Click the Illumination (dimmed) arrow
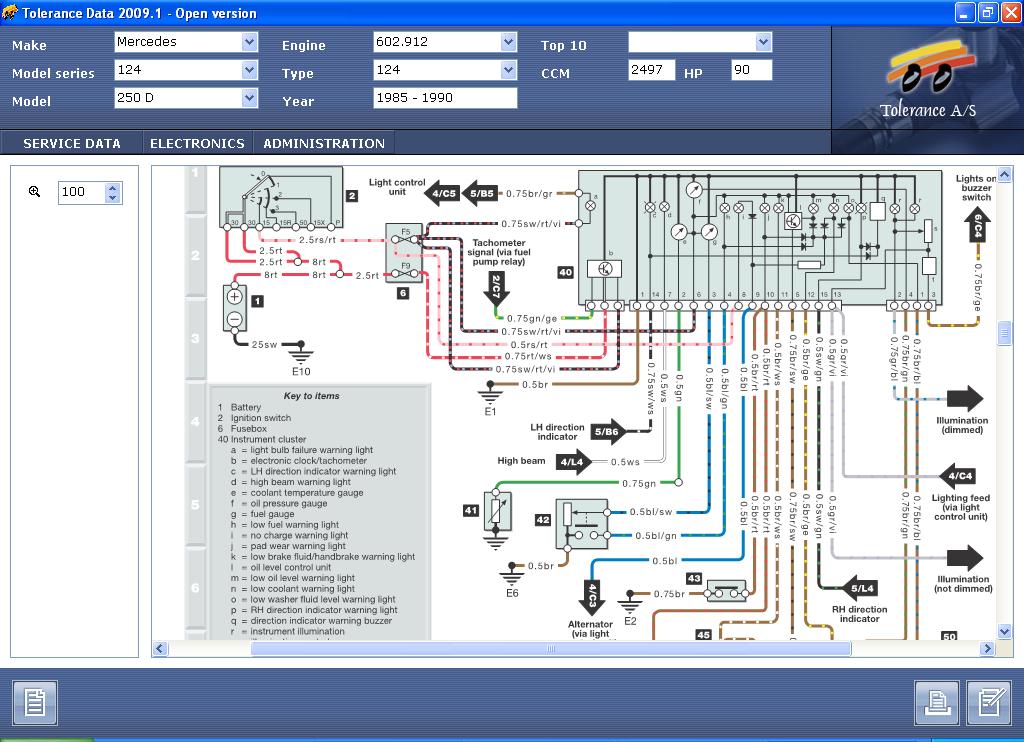This screenshot has height=742, width=1024. tap(965, 398)
